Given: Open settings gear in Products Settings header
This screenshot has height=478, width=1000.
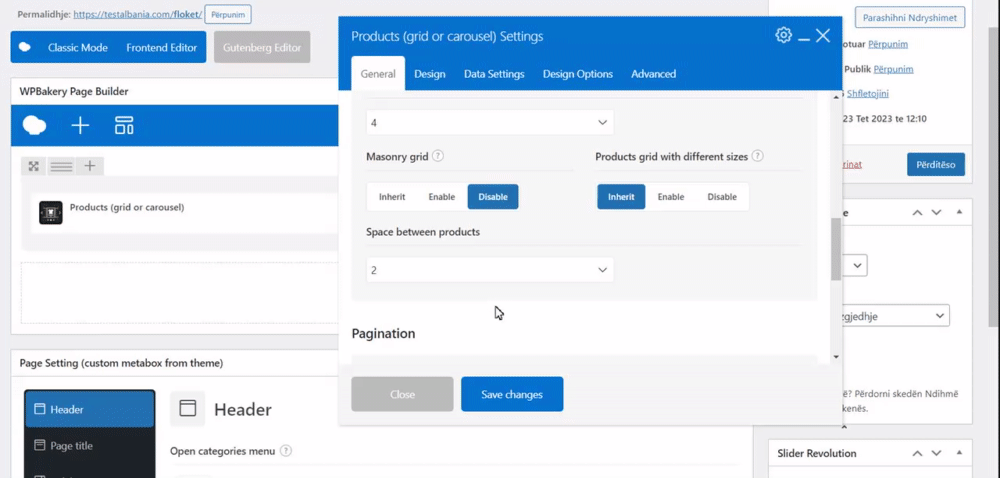Looking at the screenshot, I should pos(783,36).
